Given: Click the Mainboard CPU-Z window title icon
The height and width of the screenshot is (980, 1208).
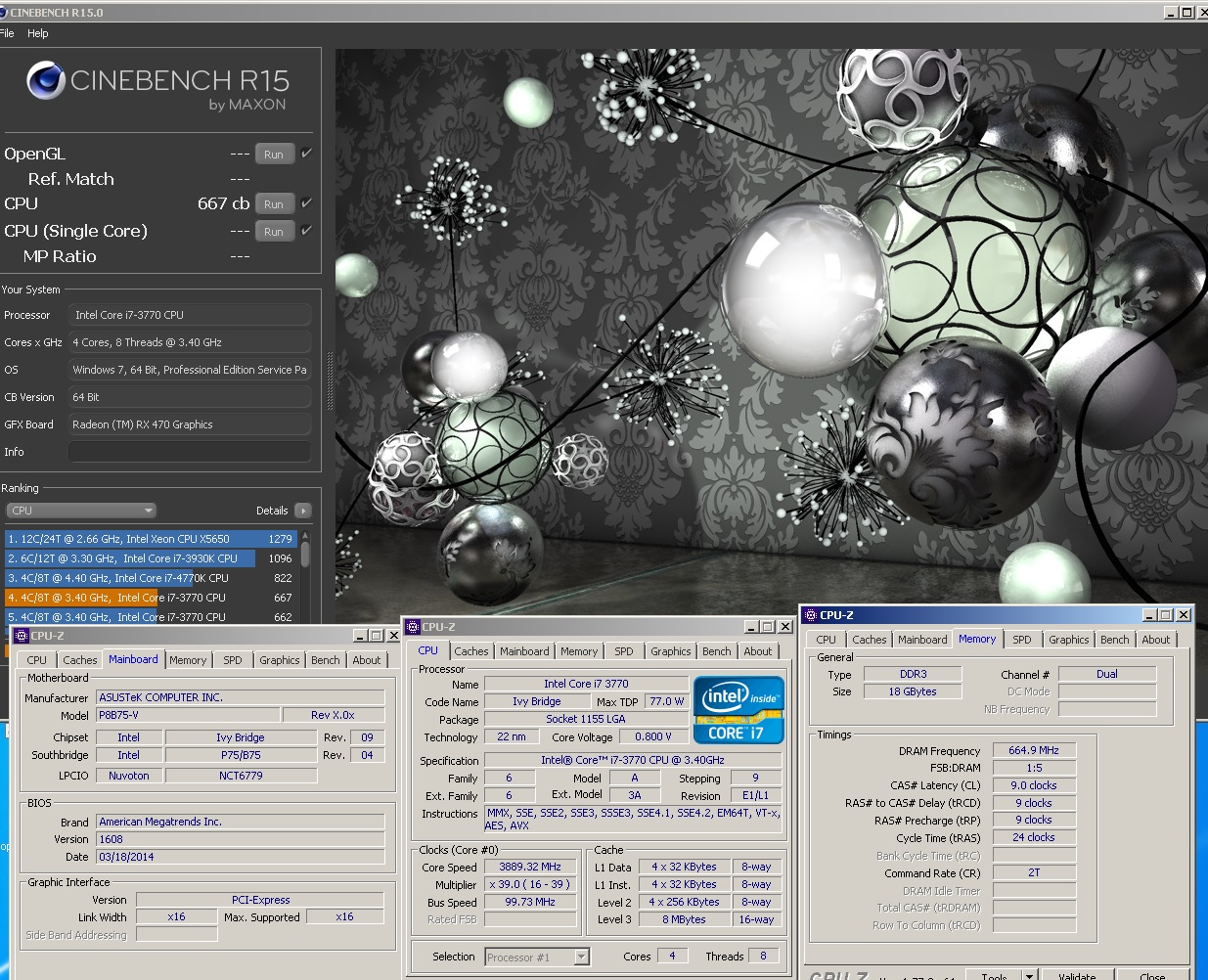Looking at the screenshot, I should coord(21,636).
